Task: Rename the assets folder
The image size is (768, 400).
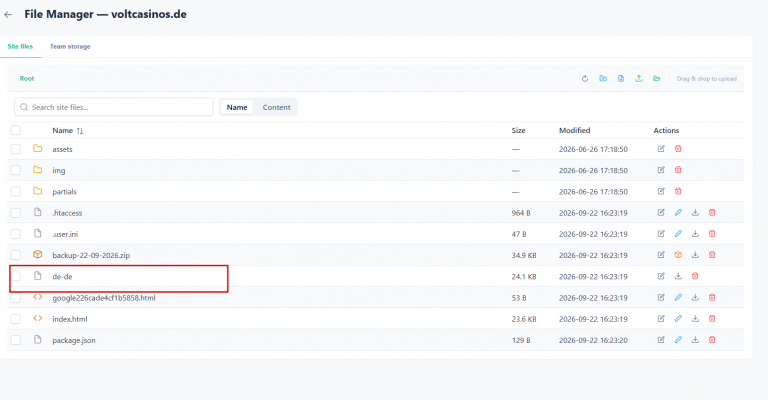Action: (661, 149)
